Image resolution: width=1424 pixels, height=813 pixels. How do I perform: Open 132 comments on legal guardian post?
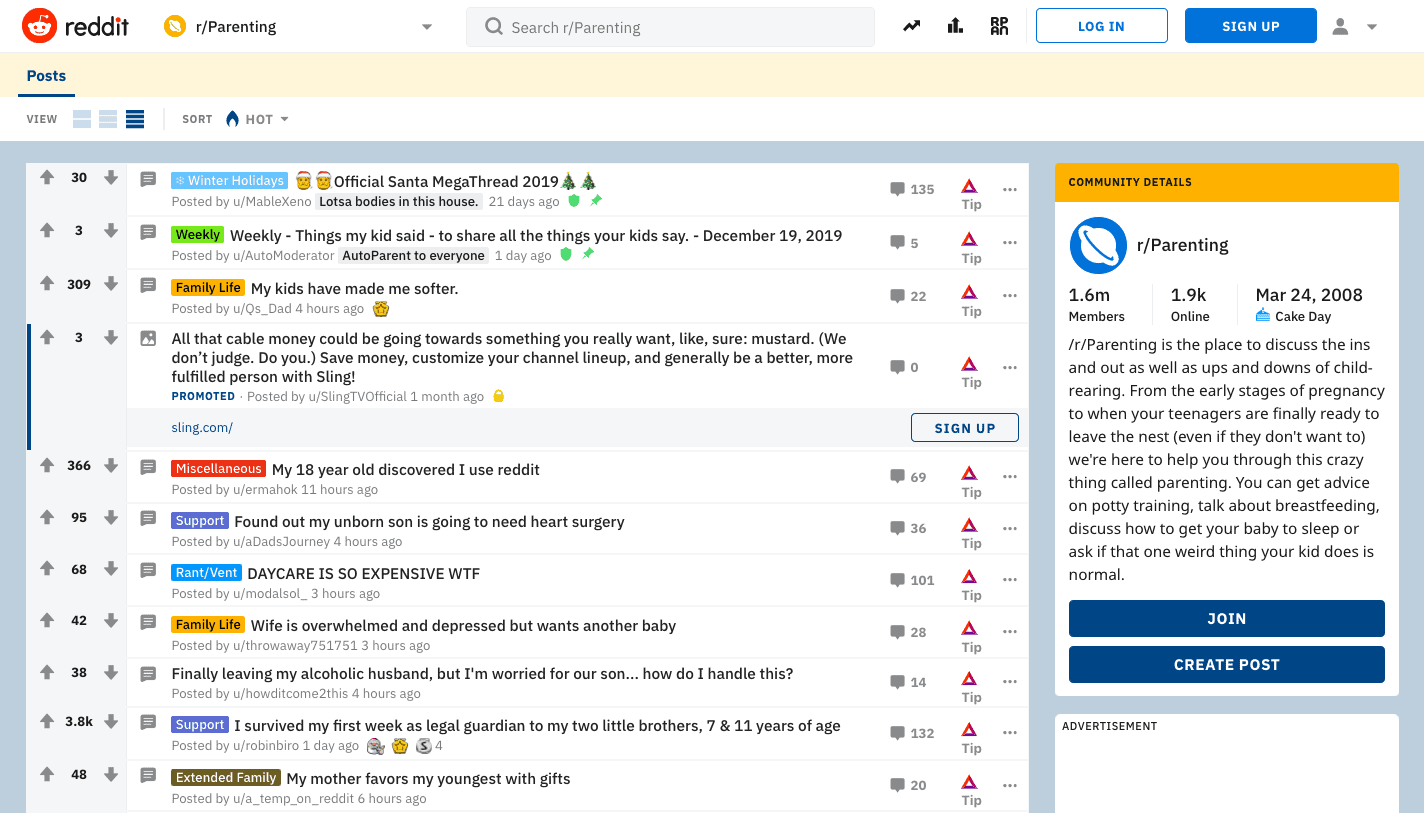(x=912, y=733)
